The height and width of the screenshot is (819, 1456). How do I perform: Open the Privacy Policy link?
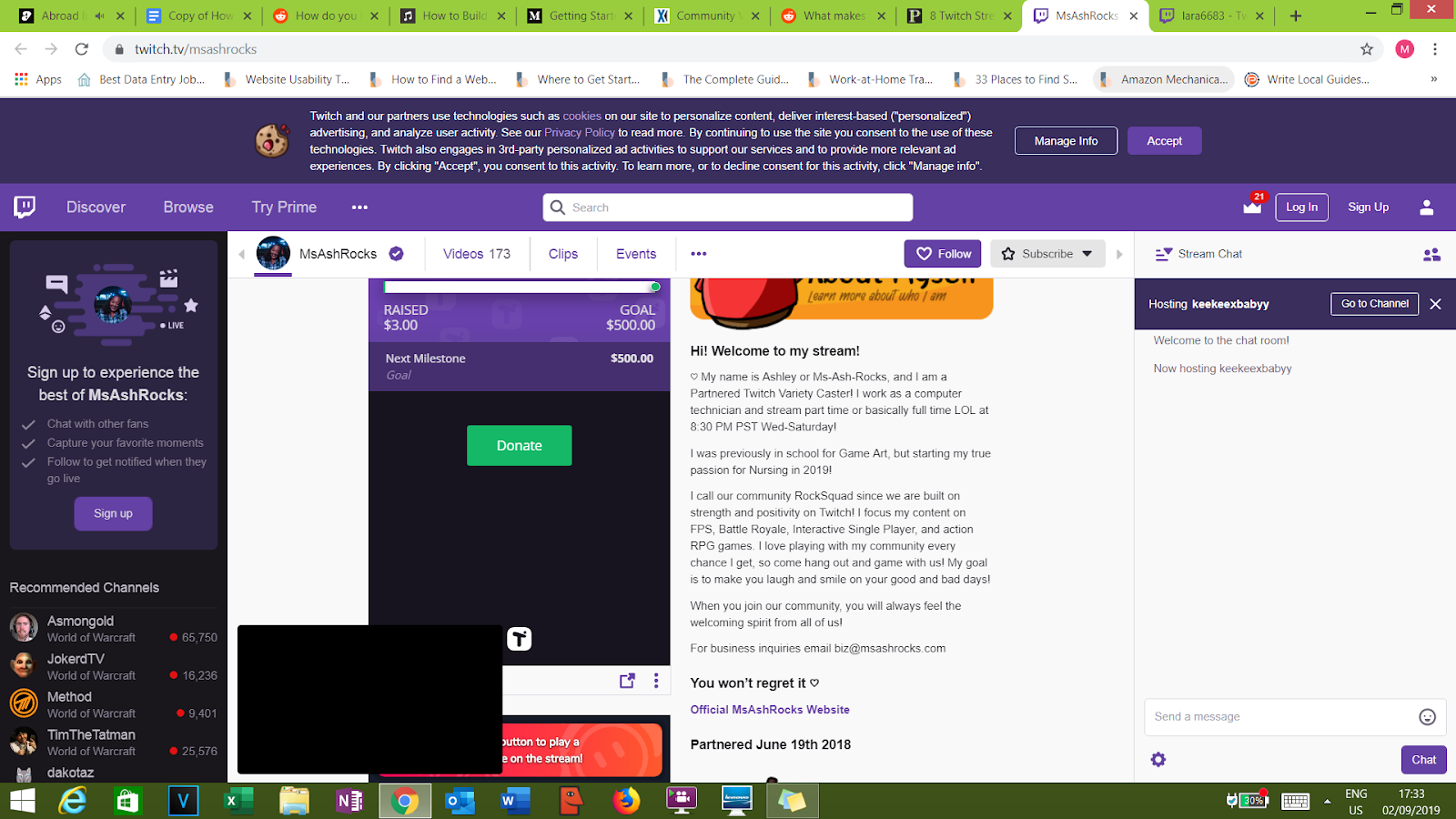point(580,133)
